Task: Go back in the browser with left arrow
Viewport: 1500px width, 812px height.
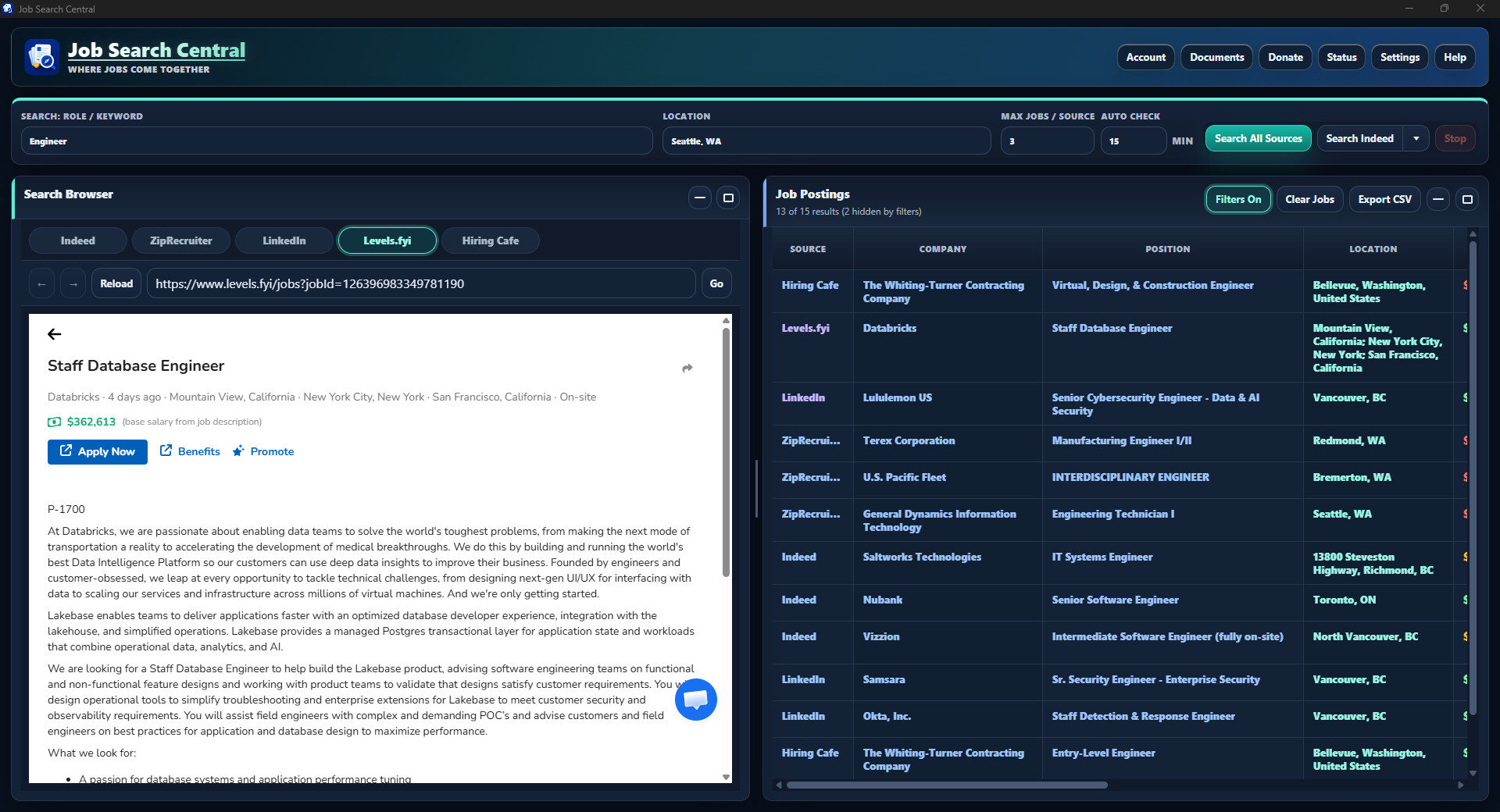Action: (42, 283)
